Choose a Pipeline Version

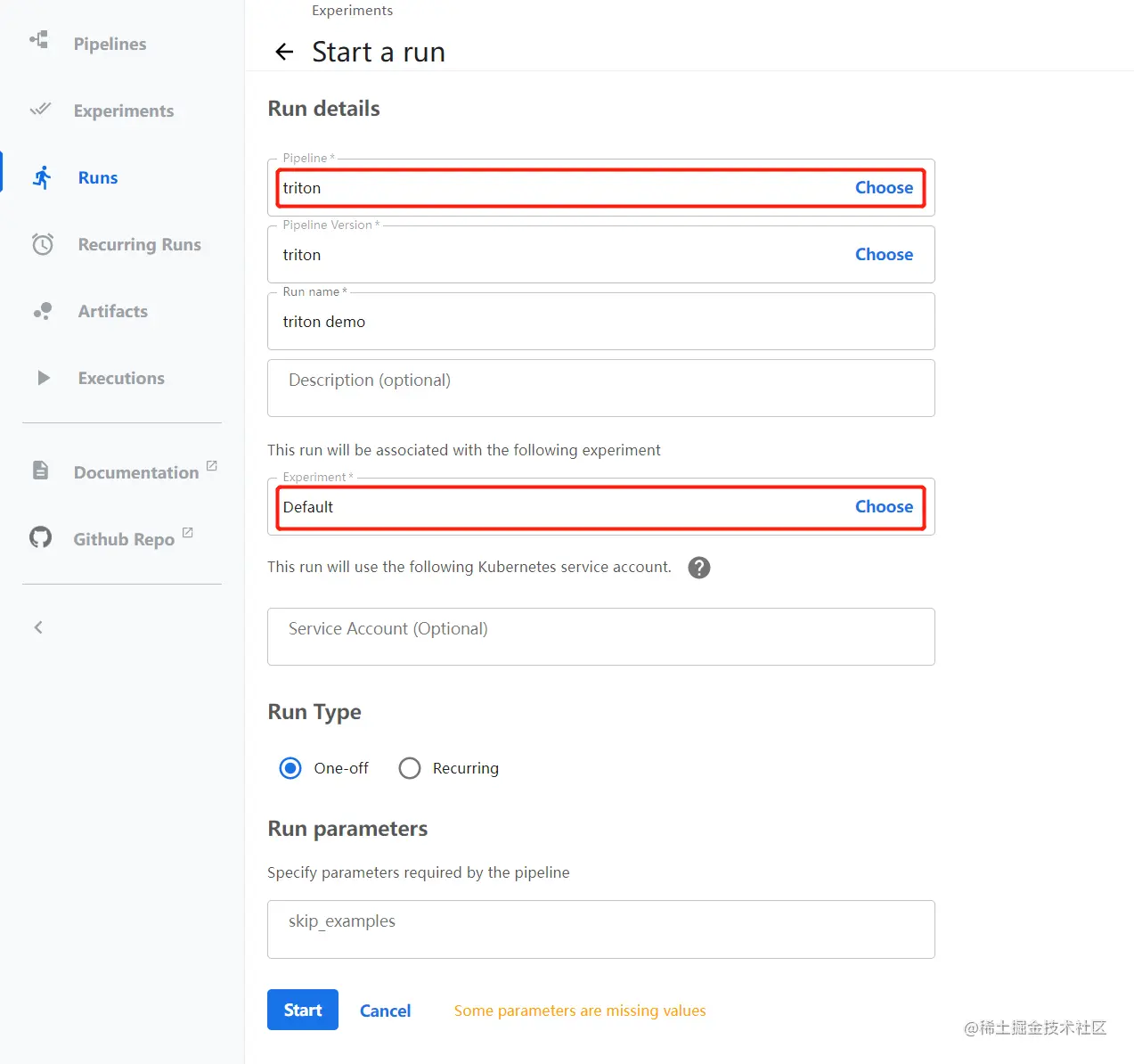pyautogui.click(x=884, y=255)
